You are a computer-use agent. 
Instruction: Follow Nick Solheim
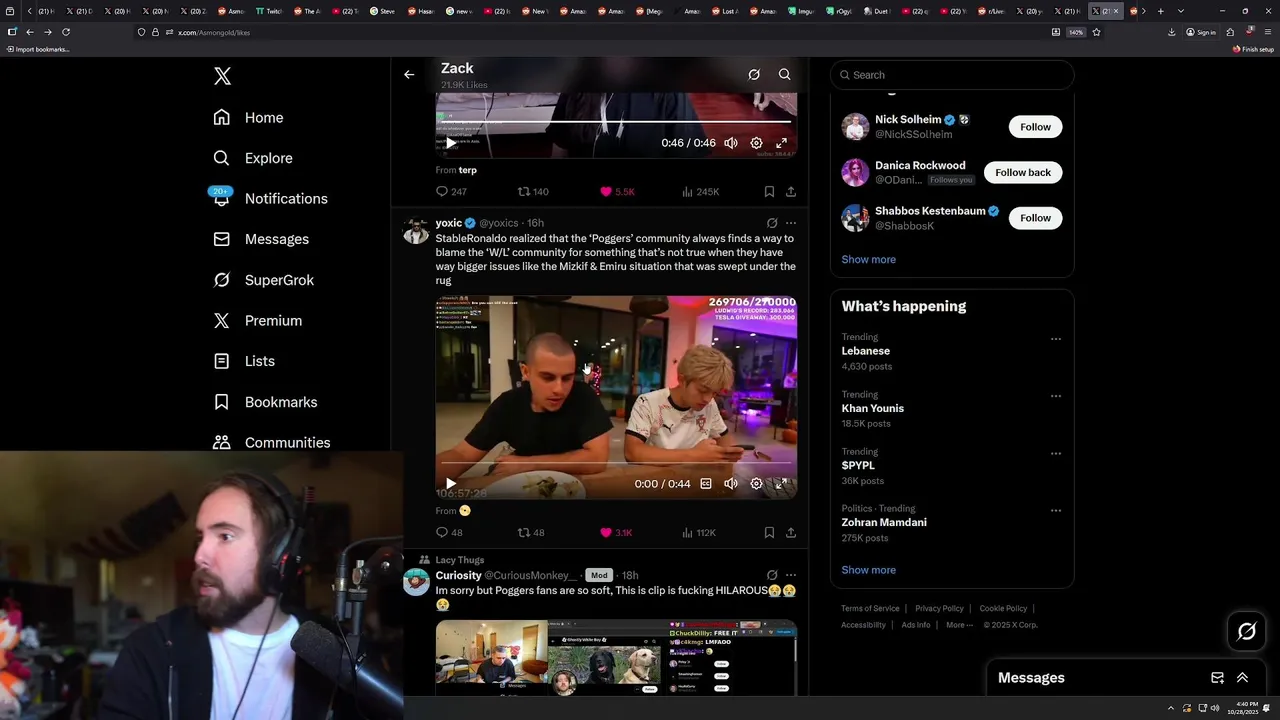click(1035, 127)
